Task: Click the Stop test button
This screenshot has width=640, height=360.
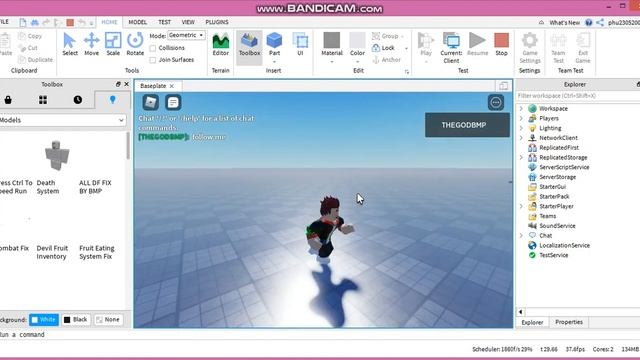Action: point(501,44)
